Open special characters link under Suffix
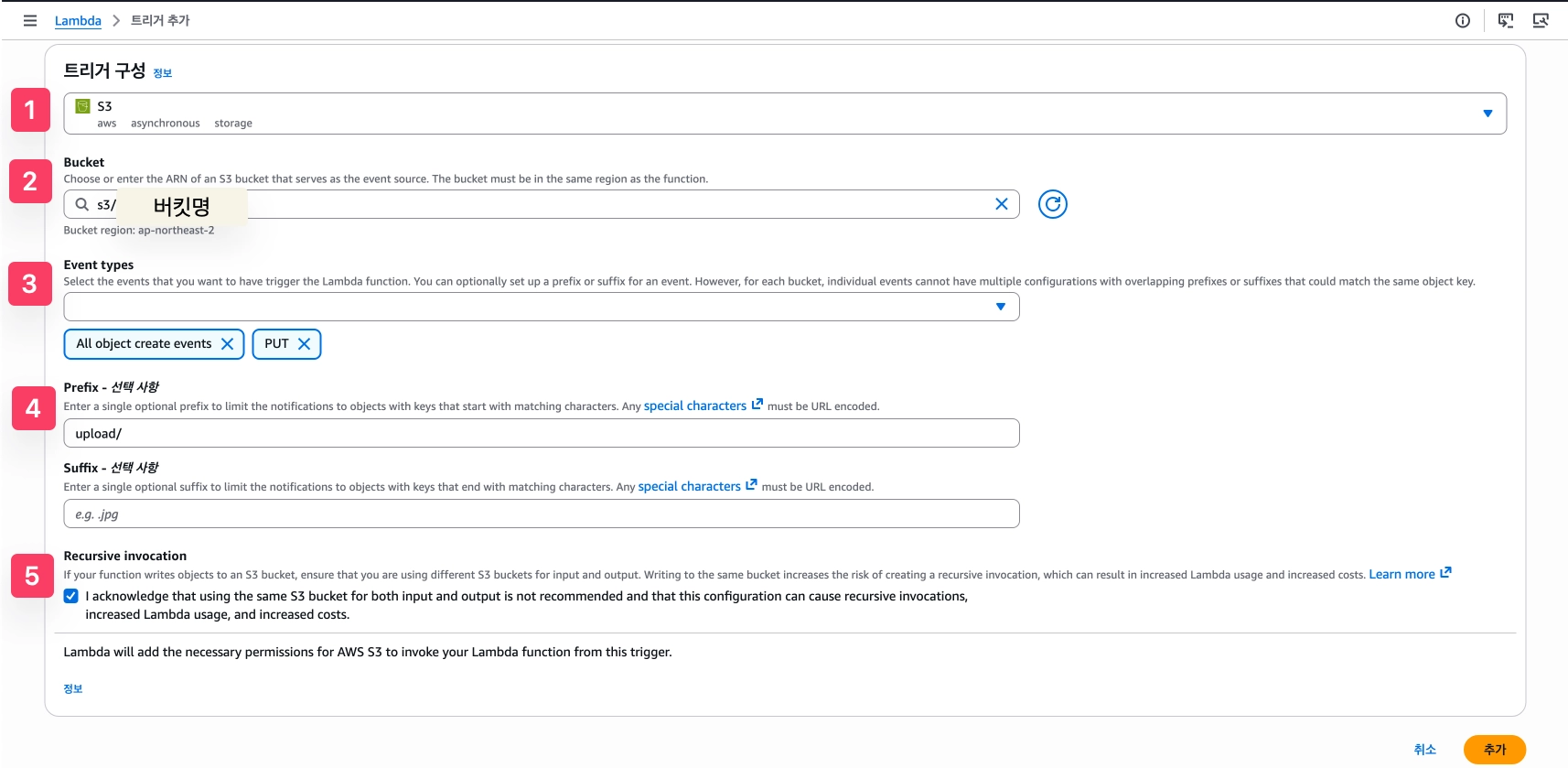This screenshot has width=1568, height=768. click(690, 486)
